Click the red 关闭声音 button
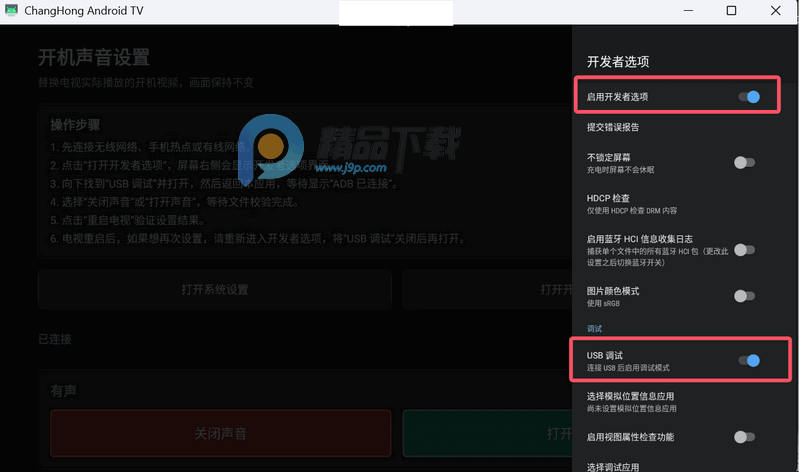The image size is (800, 472). tap(220, 433)
